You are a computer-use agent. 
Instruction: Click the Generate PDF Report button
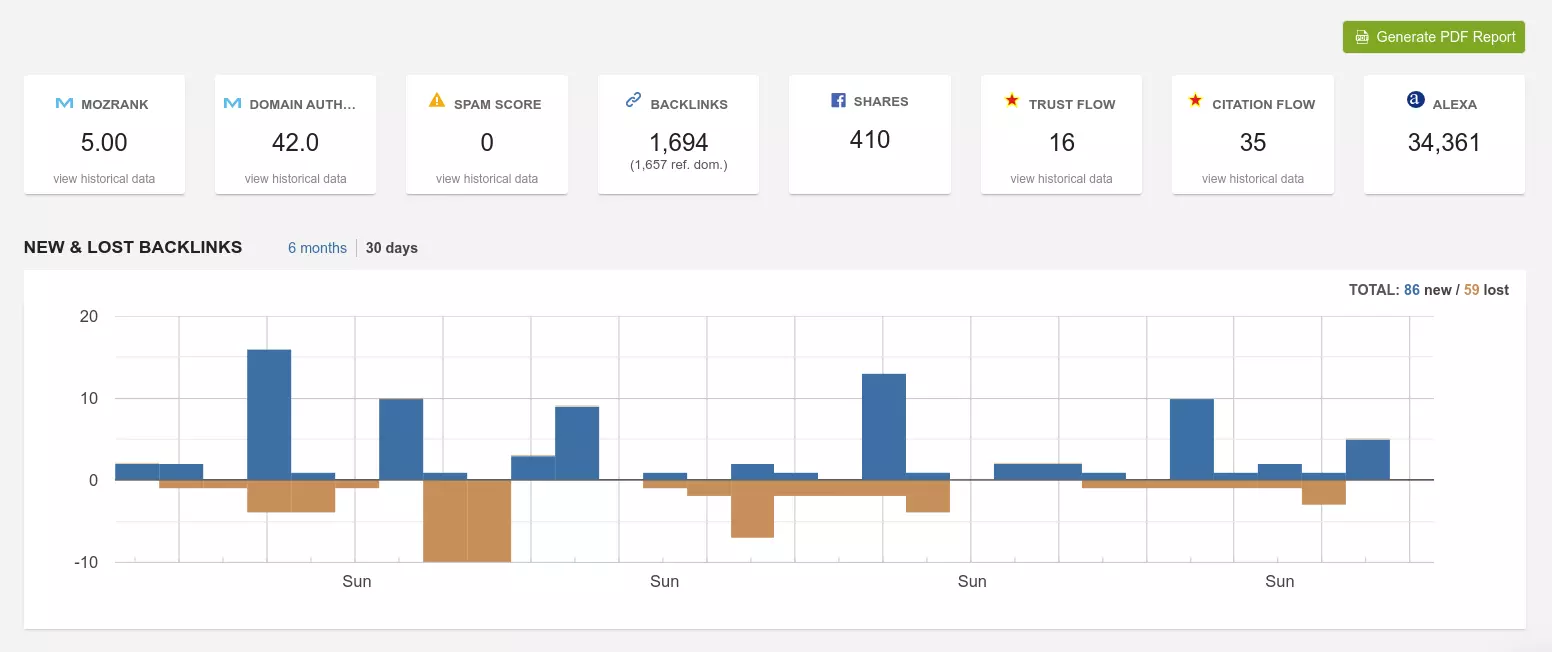[x=1433, y=37]
